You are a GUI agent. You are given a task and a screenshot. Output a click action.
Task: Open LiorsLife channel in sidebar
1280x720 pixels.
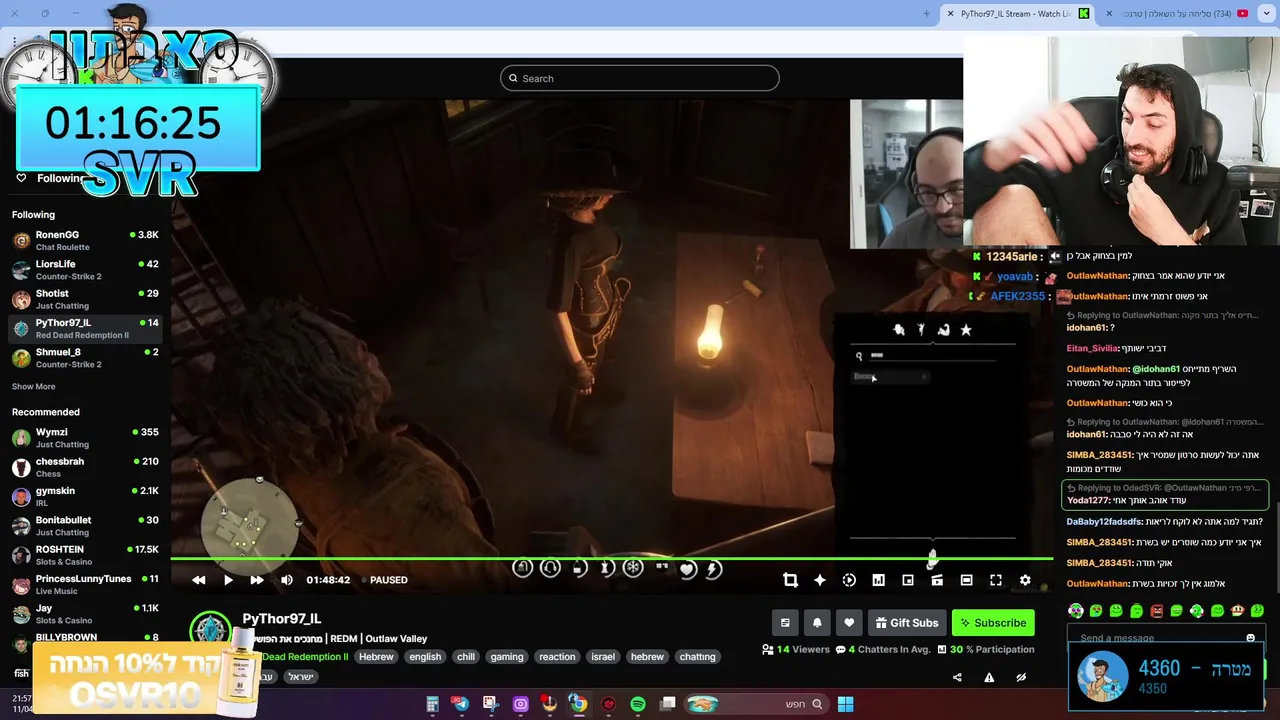(x=85, y=270)
